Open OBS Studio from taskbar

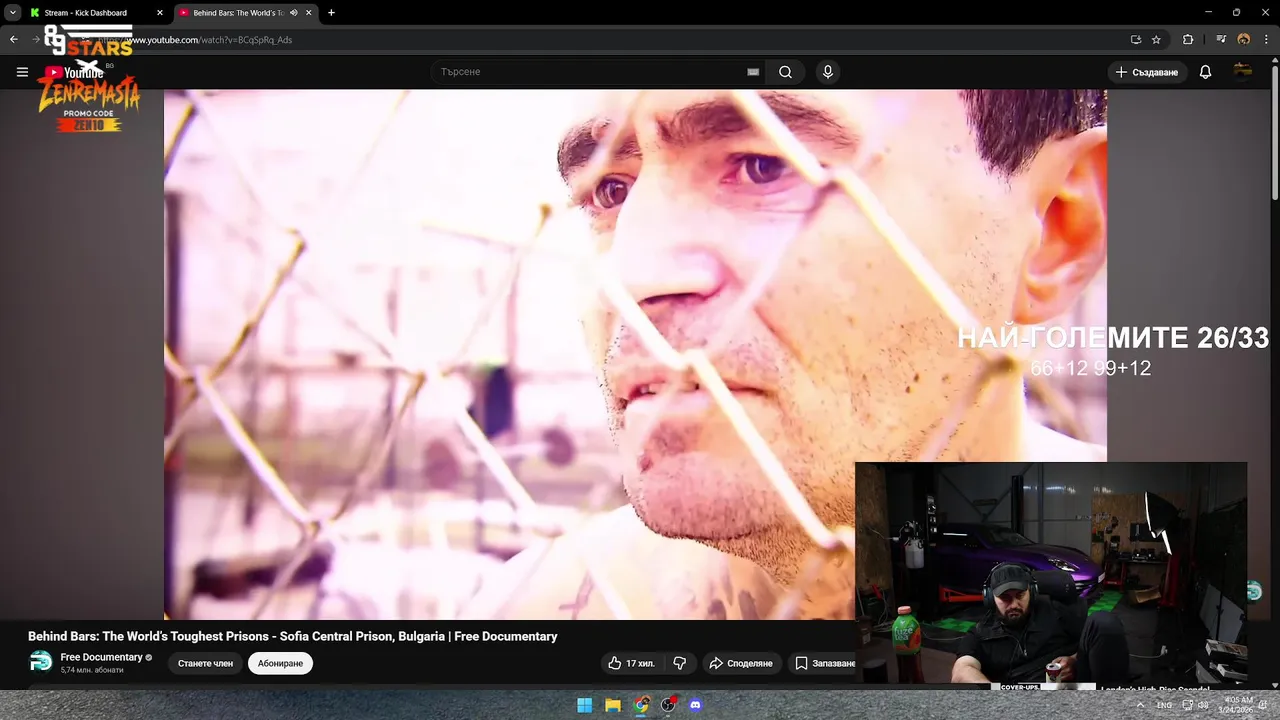tap(668, 705)
